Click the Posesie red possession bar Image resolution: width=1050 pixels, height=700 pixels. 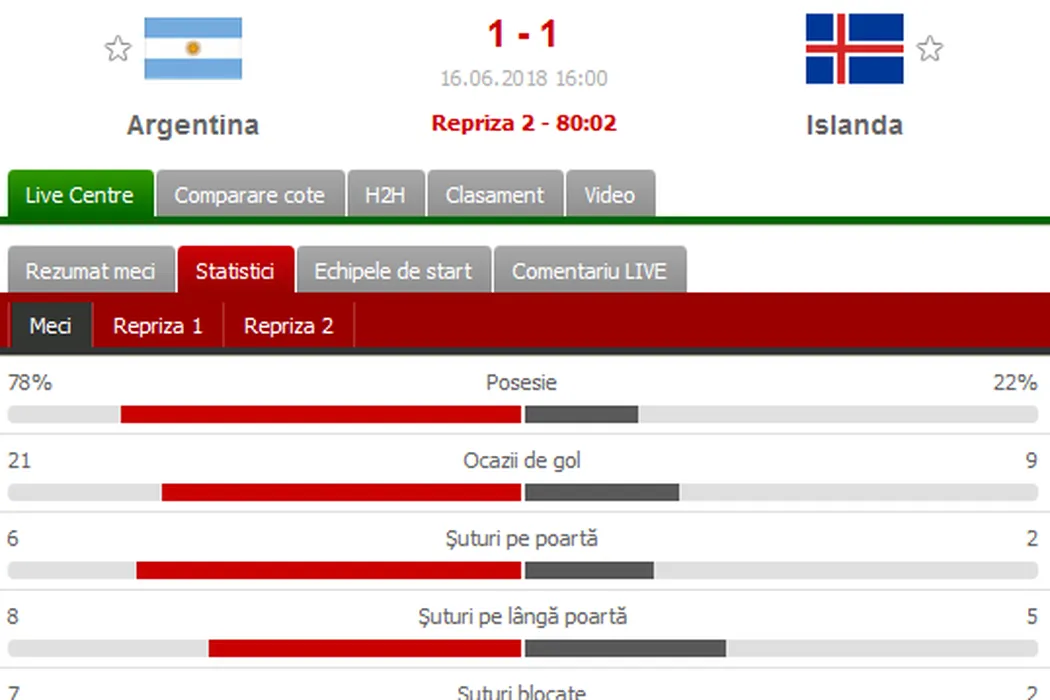tap(321, 414)
